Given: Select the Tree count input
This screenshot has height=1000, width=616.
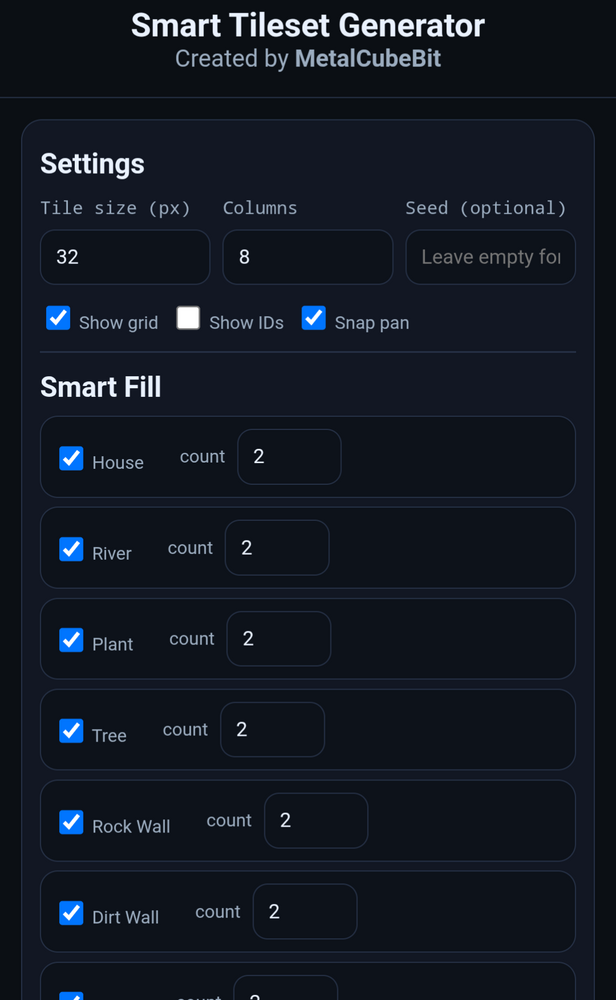Looking at the screenshot, I should (272, 730).
